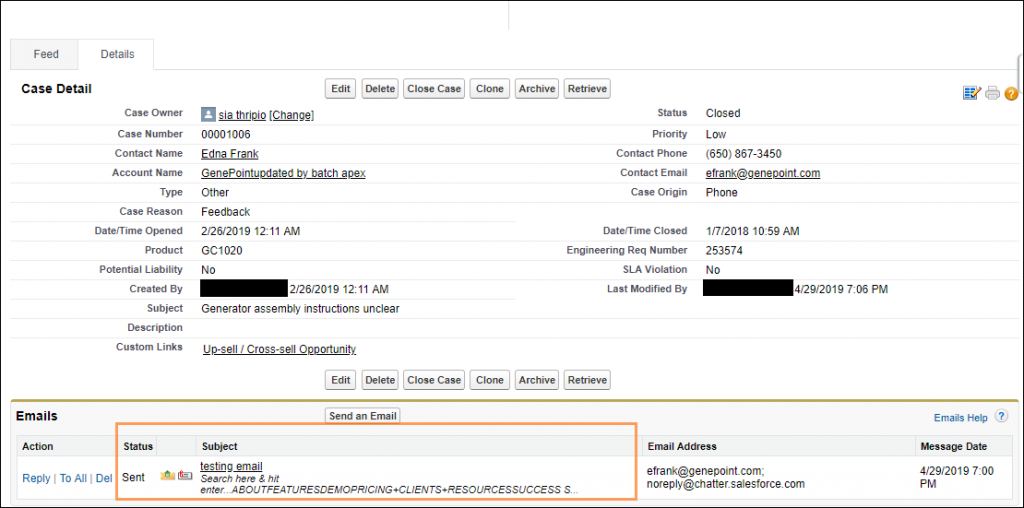Click the bottom Close Case button
The height and width of the screenshot is (508, 1024).
pyautogui.click(x=434, y=380)
